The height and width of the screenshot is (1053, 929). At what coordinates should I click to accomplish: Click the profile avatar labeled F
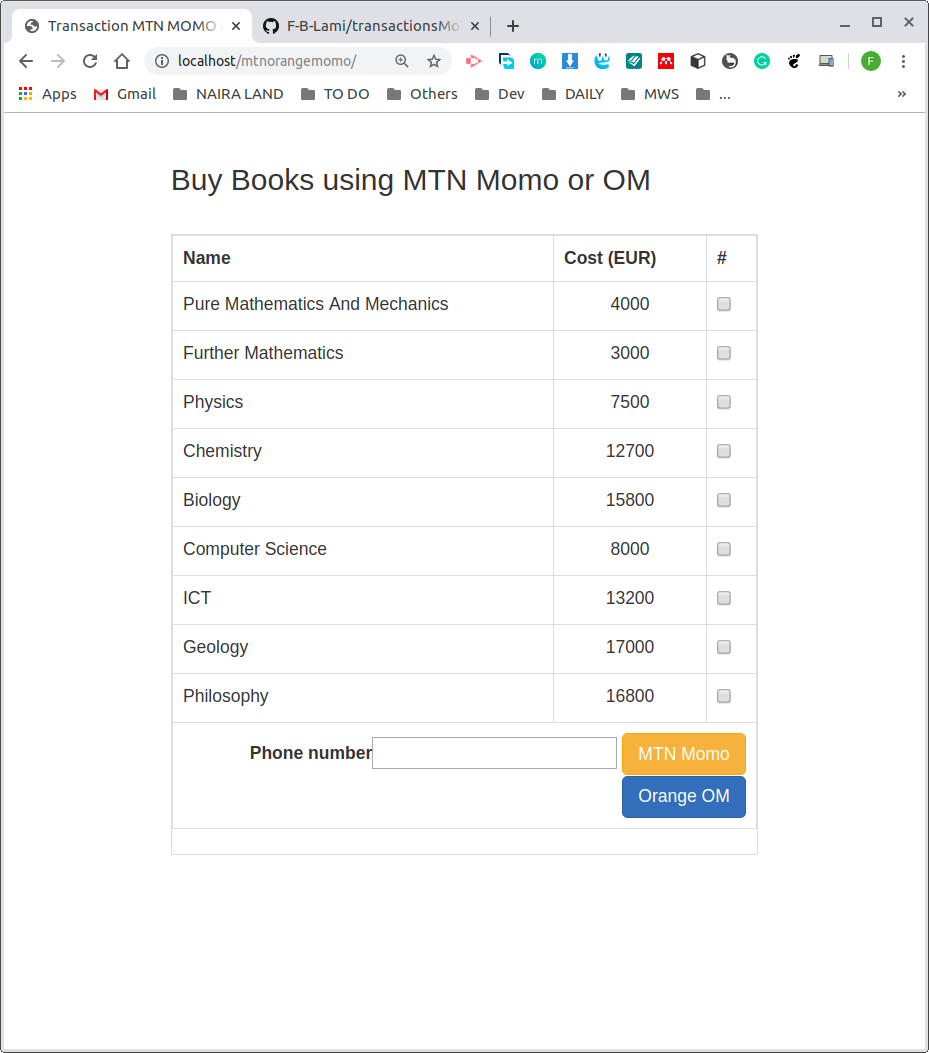click(870, 61)
